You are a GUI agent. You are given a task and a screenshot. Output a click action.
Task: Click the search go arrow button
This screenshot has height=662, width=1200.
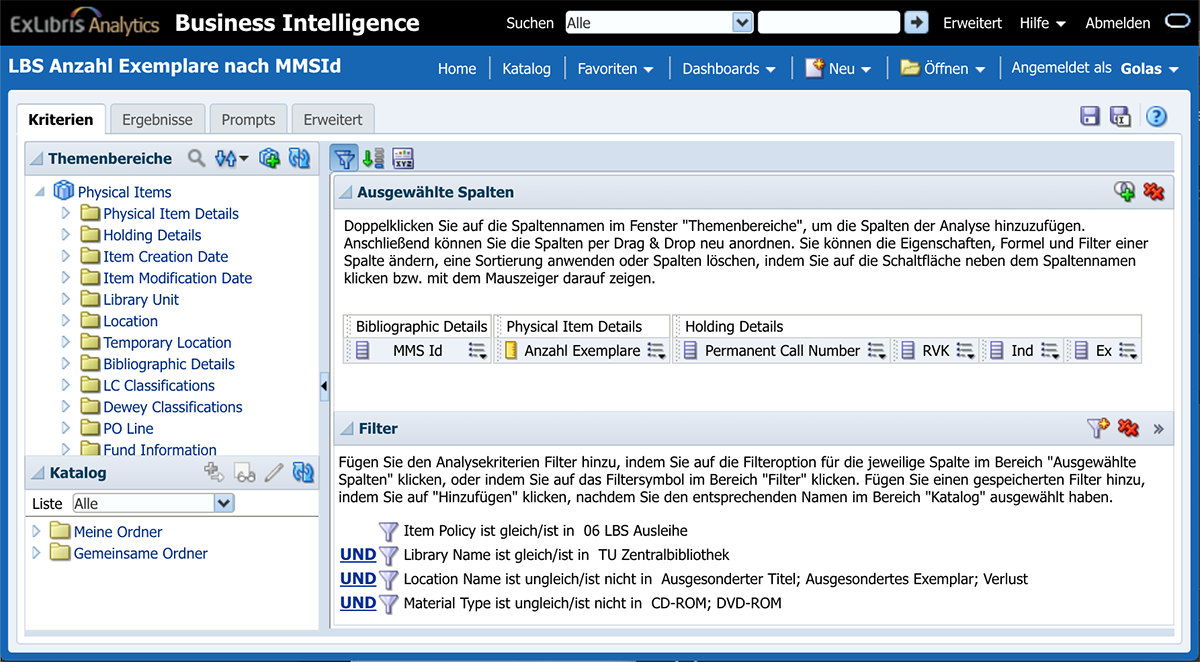coord(916,22)
